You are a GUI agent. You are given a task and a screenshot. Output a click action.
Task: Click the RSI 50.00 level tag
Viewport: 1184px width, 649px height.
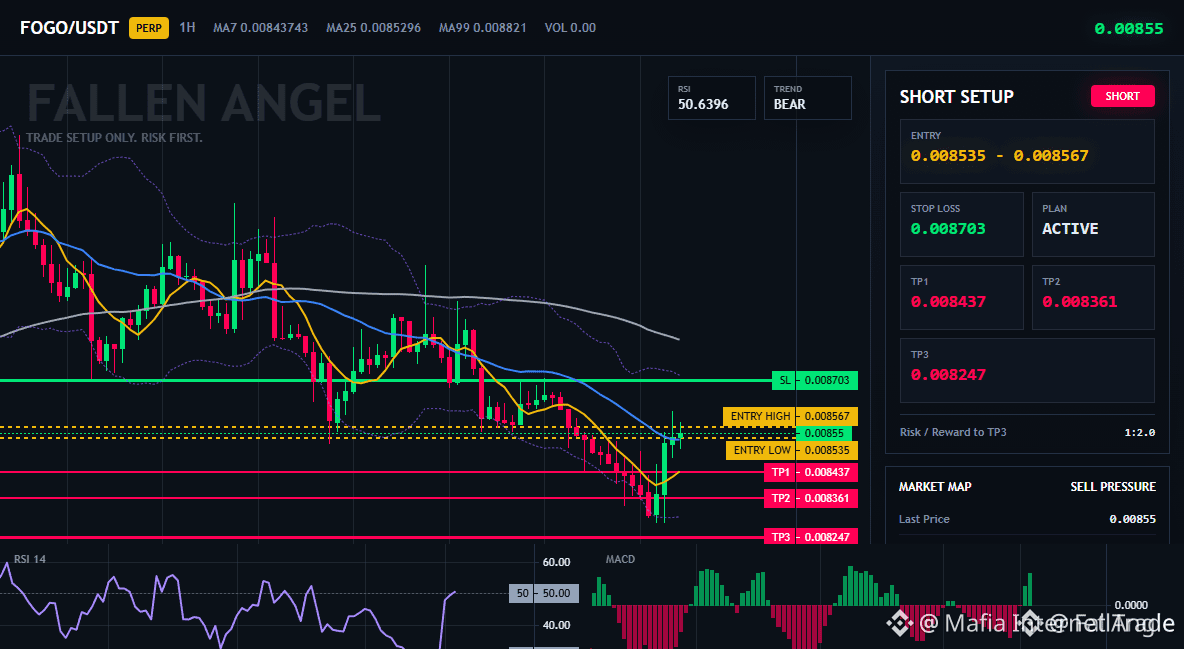[544, 593]
